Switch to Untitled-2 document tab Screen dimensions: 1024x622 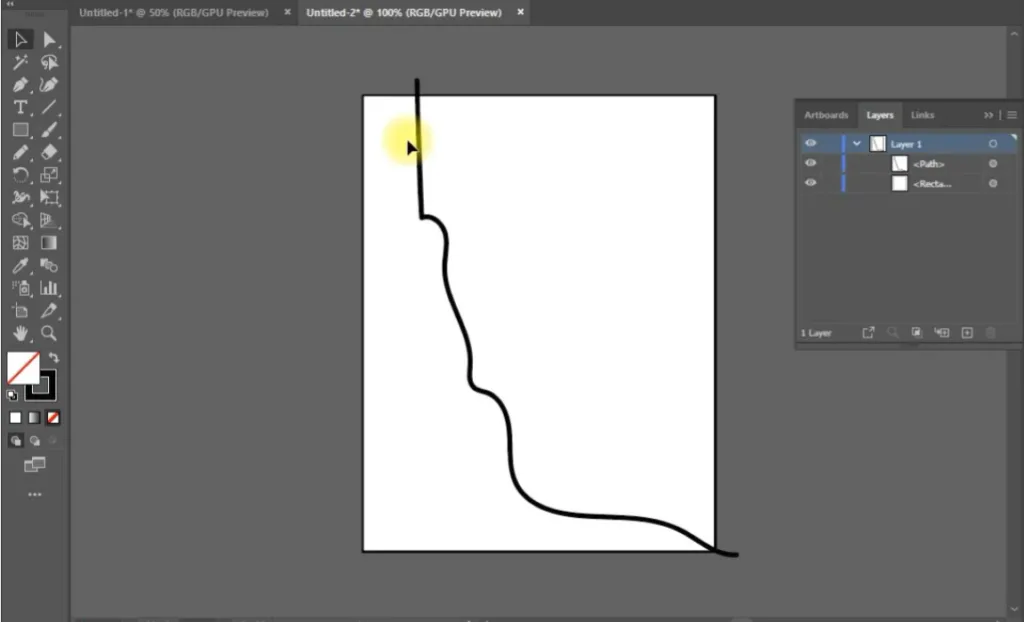point(404,12)
